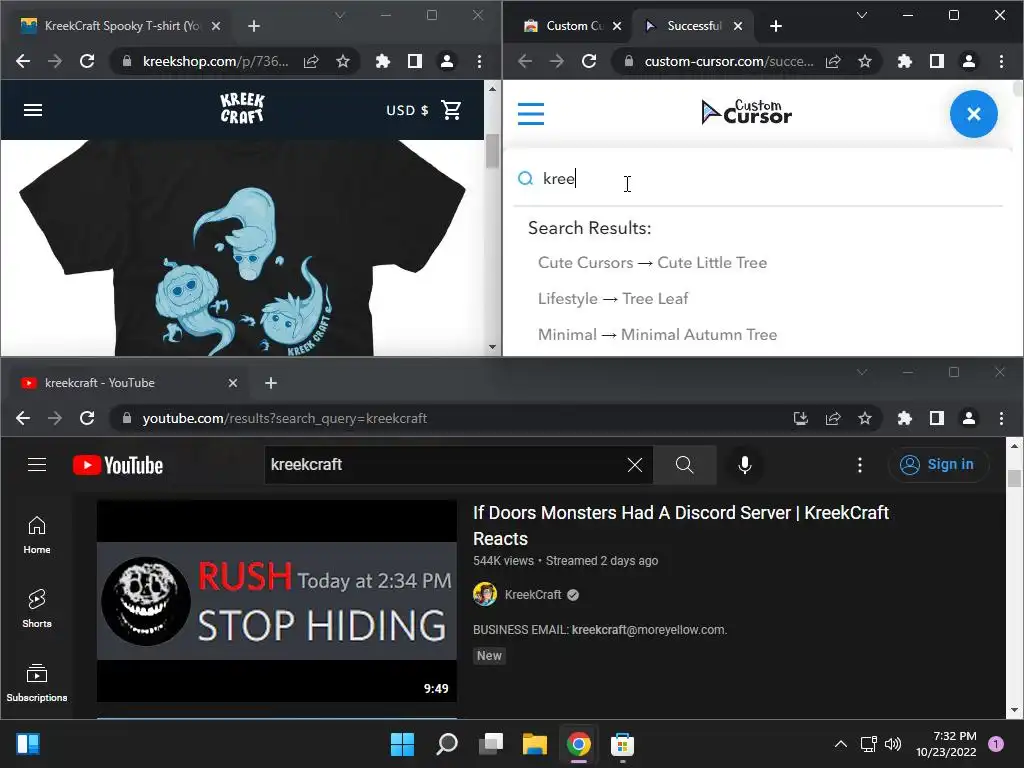Screen dimensions: 1024x768
Task: Open new tab in YouTube window
Action: coord(271,383)
